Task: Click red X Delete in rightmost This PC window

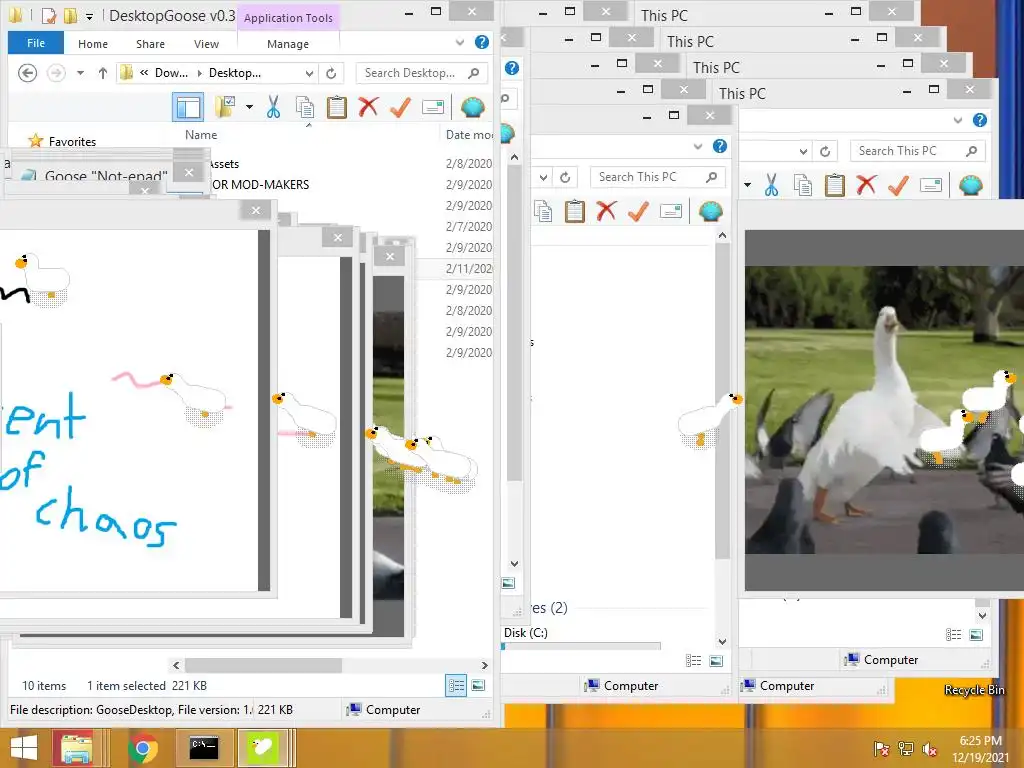Action: point(867,185)
